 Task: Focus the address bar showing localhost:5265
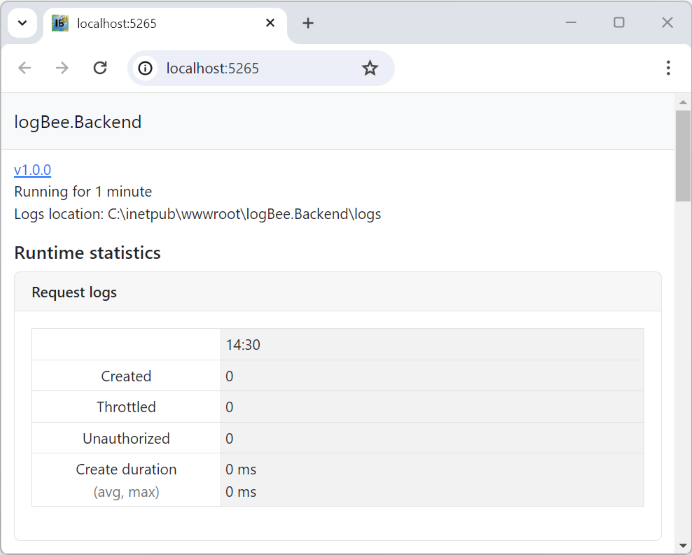click(x=260, y=68)
